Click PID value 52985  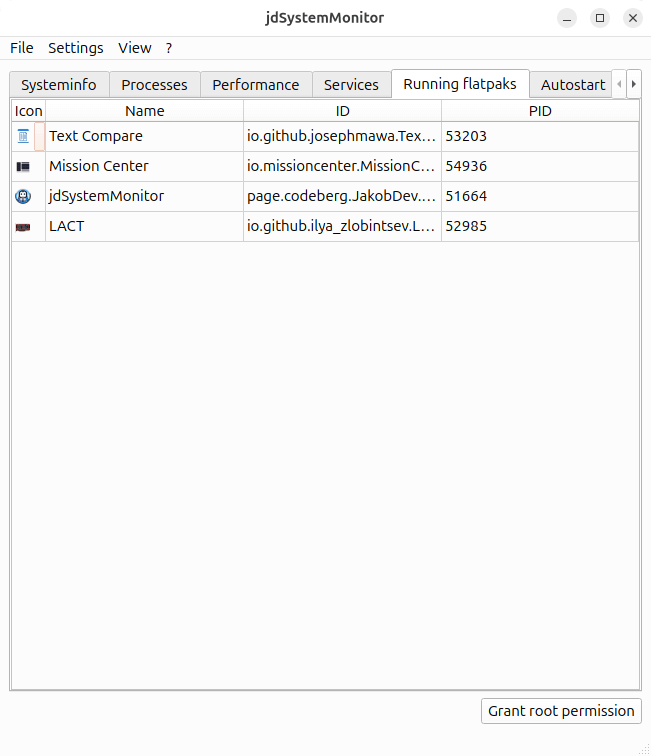click(540, 226)
